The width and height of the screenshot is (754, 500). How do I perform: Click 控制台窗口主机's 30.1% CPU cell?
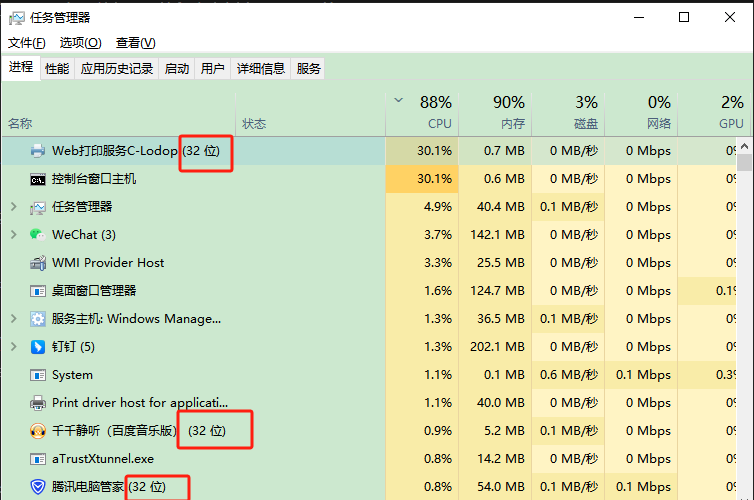(x=422, y=179)
